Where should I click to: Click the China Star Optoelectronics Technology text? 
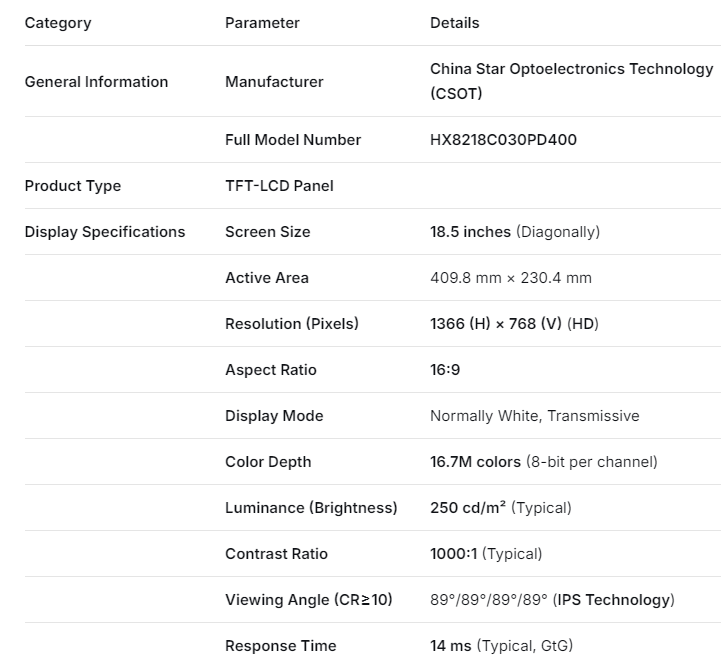571,70
